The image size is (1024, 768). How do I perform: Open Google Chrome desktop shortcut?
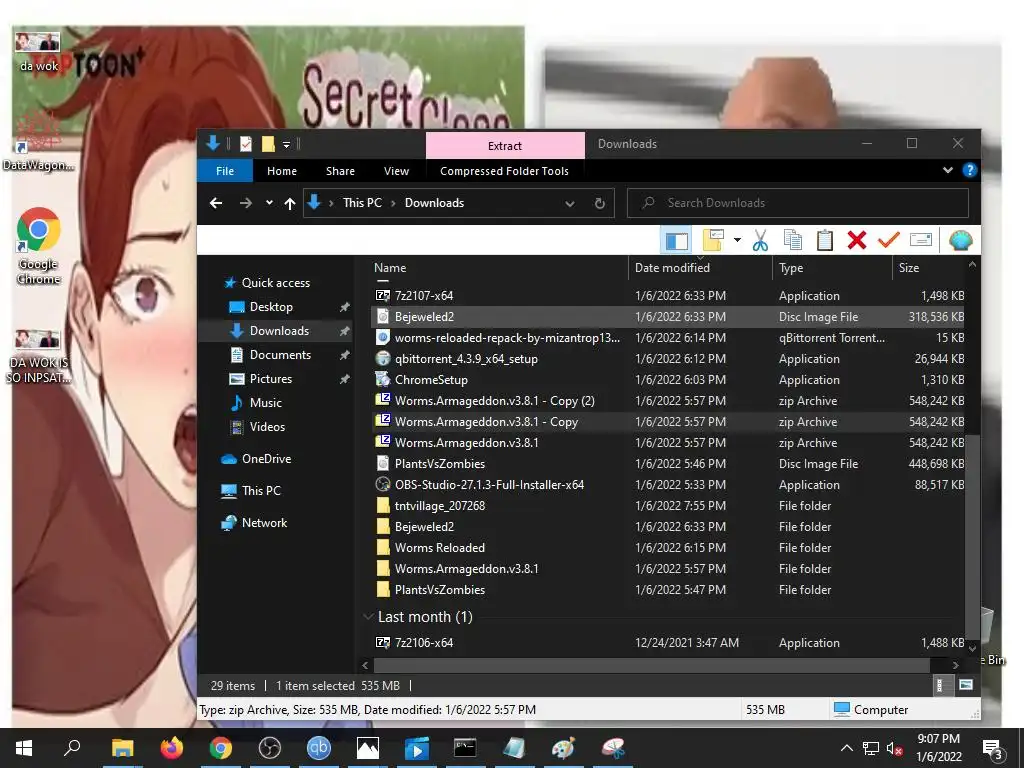coord(39,246)
